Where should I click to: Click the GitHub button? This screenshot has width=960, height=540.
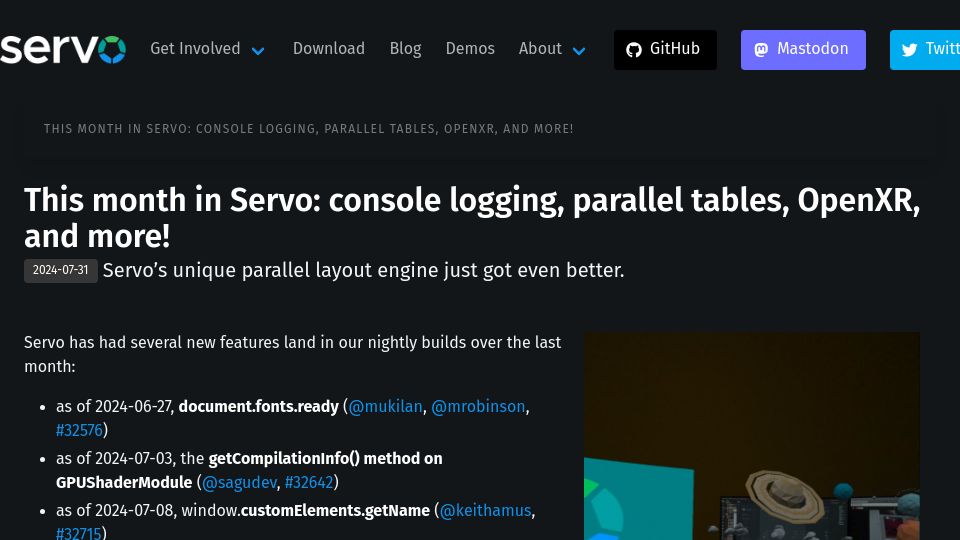[665, 50]
